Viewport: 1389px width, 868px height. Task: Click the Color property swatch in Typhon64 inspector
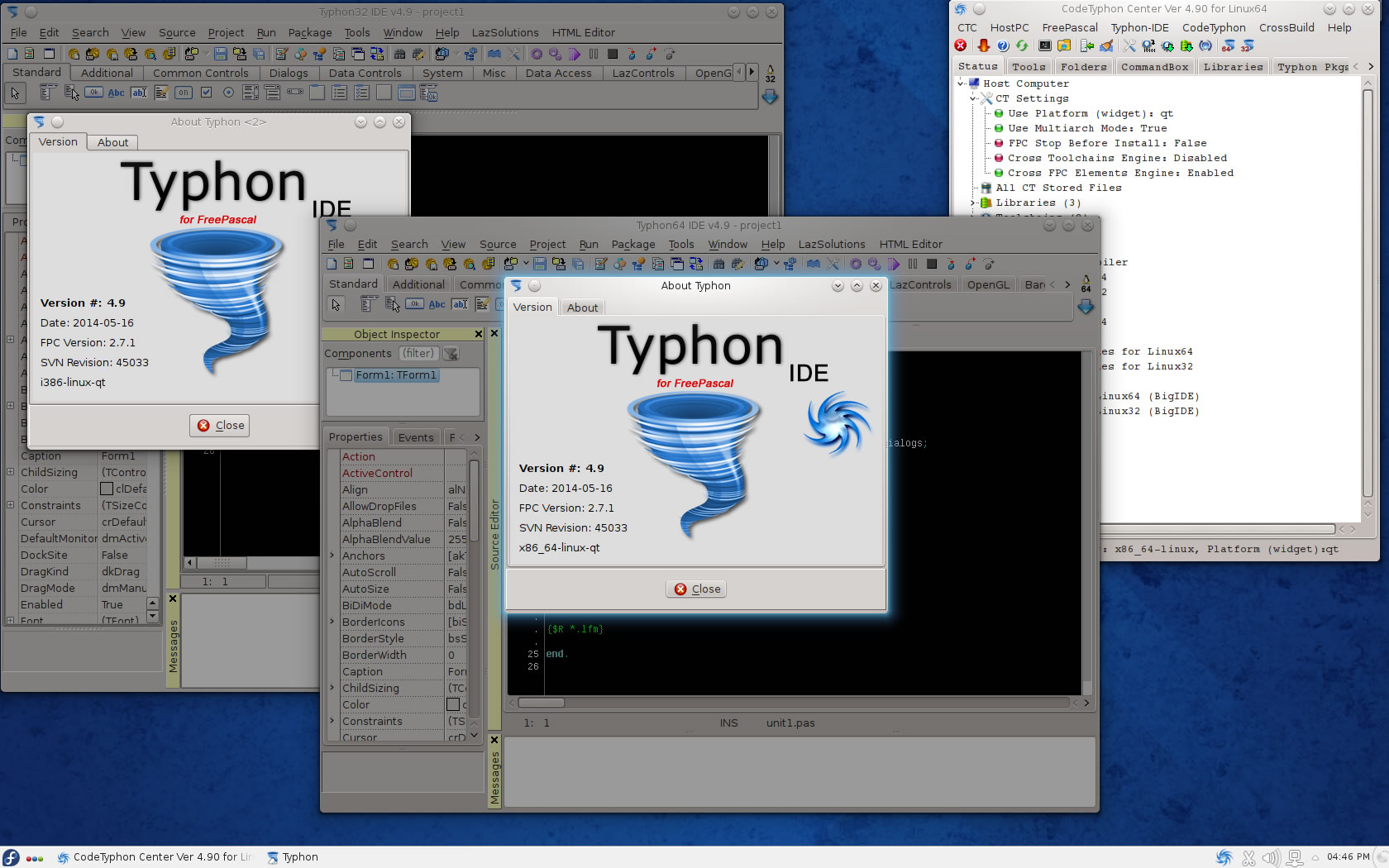[x=453, y=704]
